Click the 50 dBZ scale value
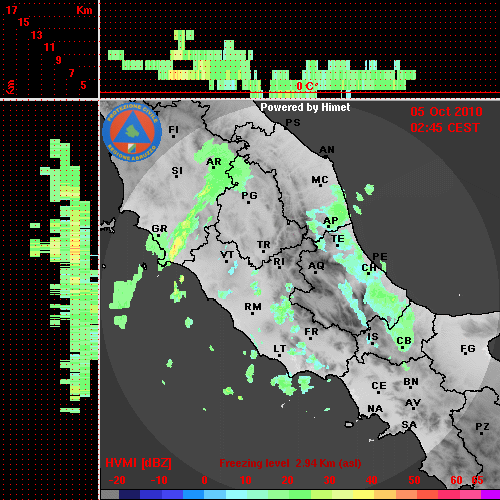 pyautogui.click(x=414, y=480)
